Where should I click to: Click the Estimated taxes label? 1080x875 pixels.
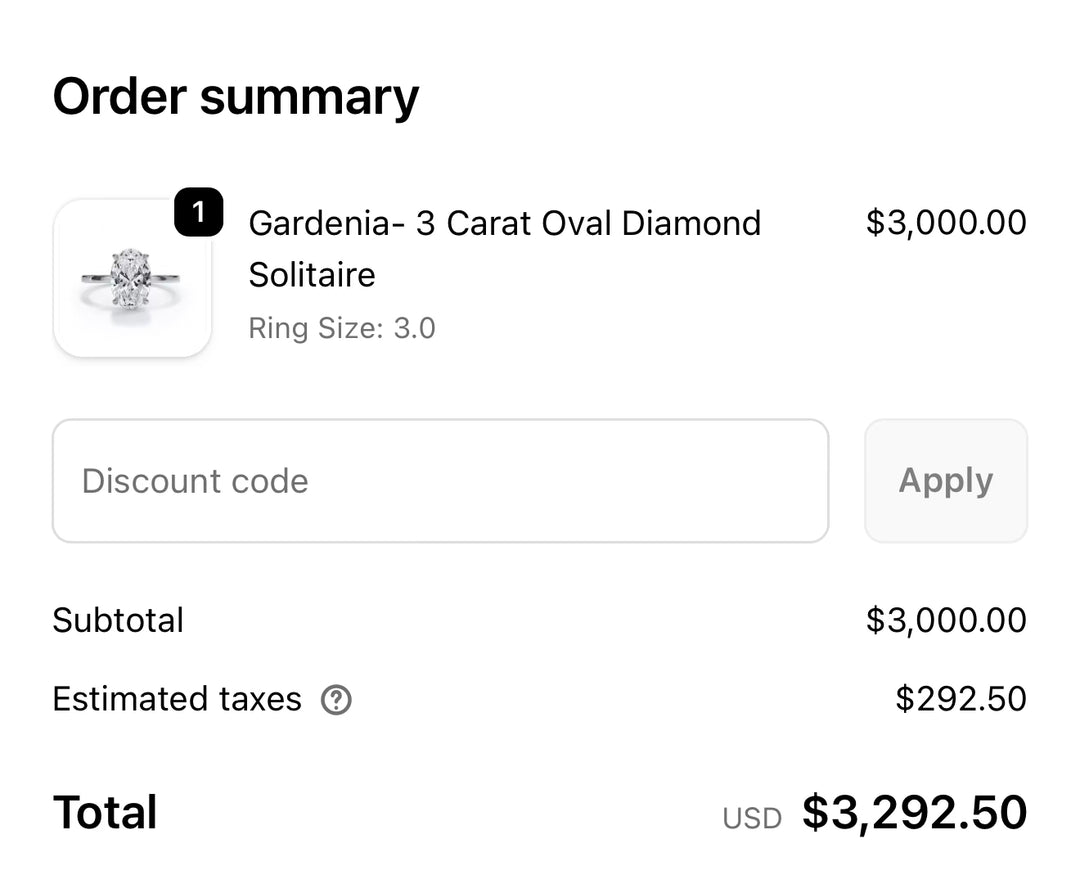click(x=177, y=699)
